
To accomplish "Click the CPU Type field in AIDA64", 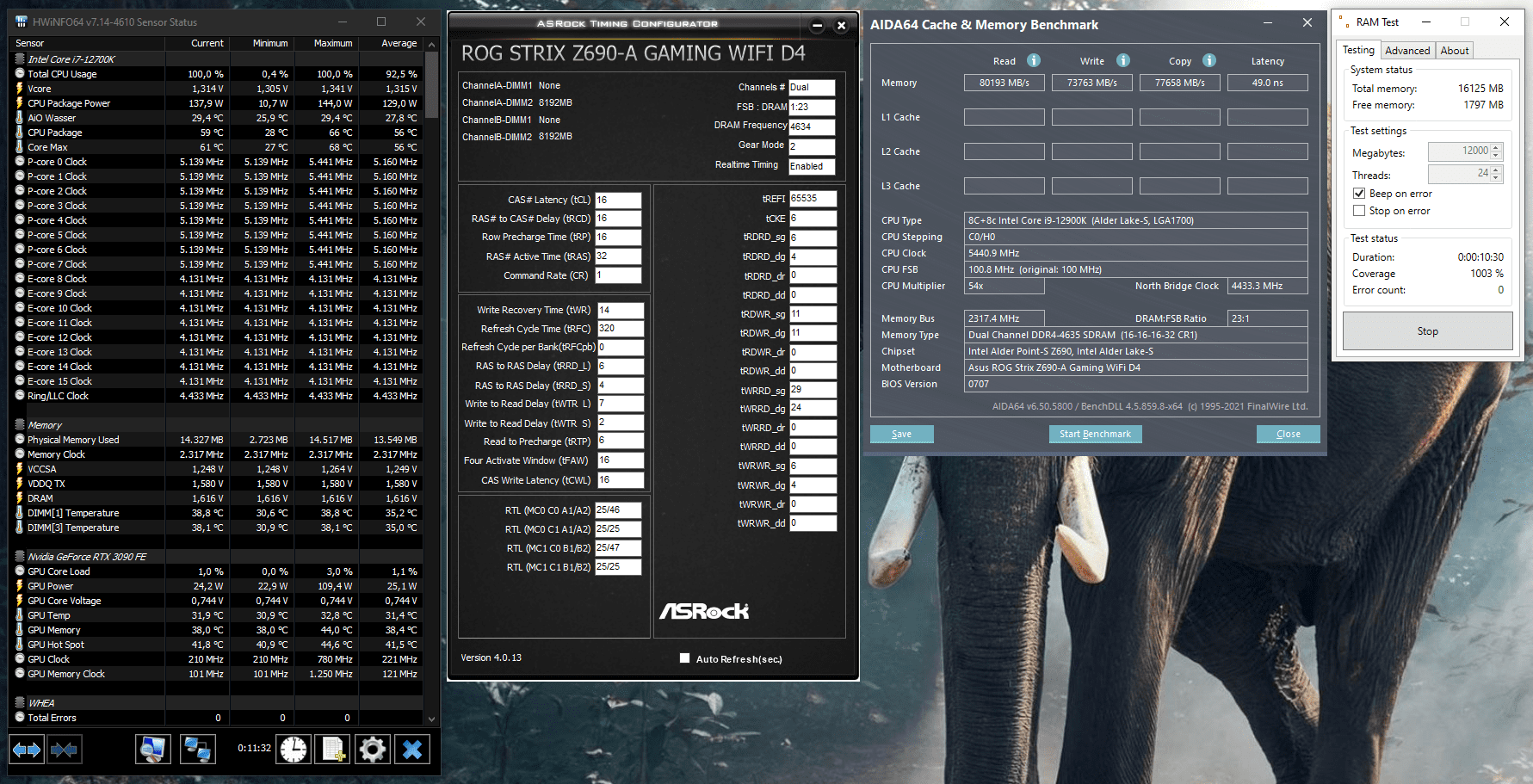I will [1136, 220].
